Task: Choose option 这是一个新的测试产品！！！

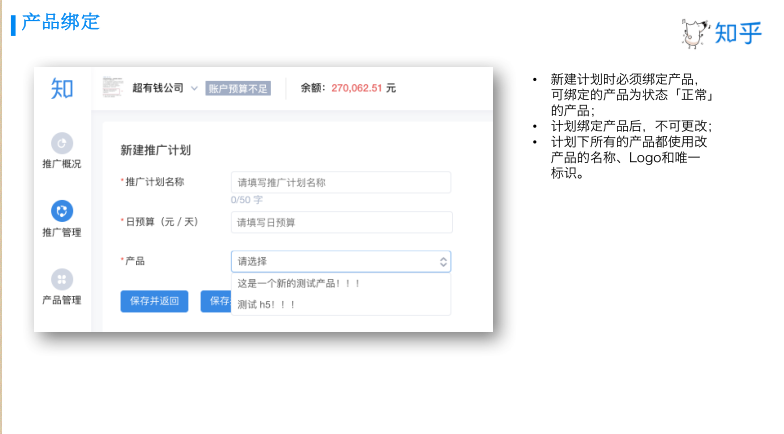Action: (x=299, y=283)
